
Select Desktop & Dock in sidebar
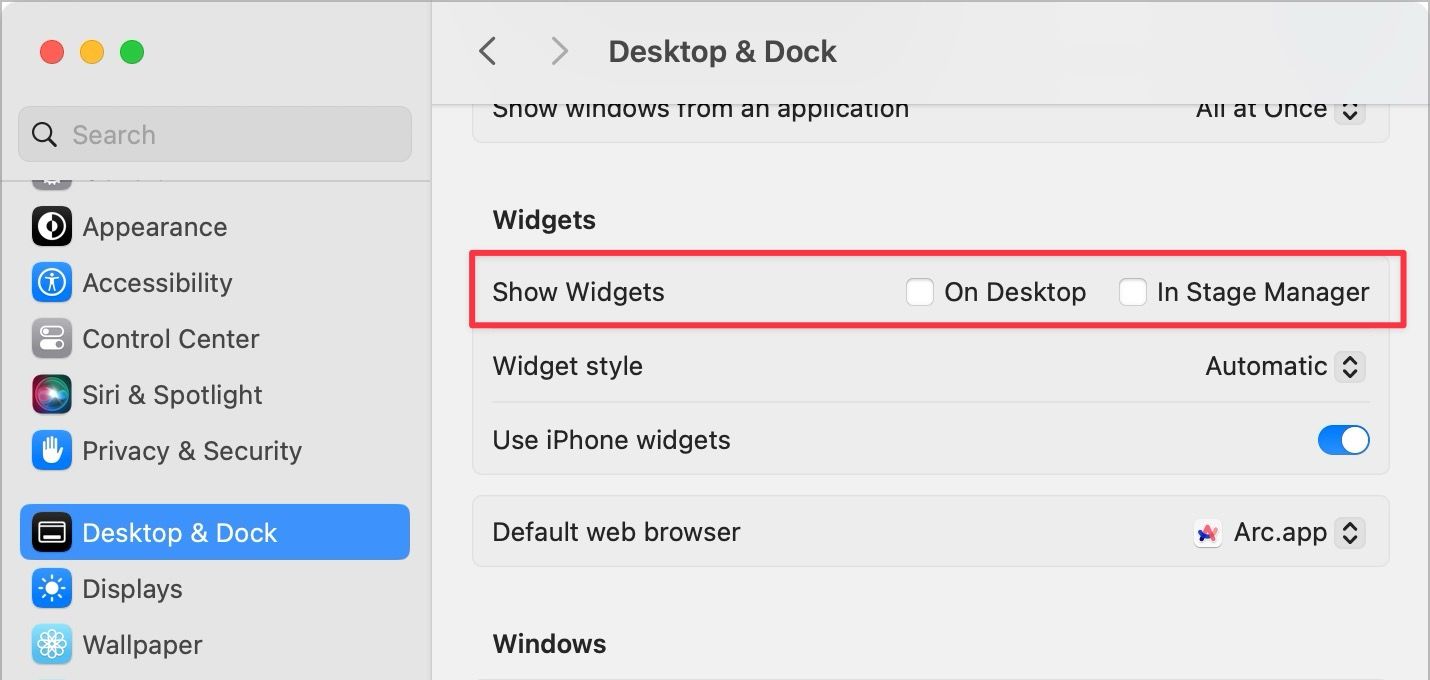pos(215,532)
